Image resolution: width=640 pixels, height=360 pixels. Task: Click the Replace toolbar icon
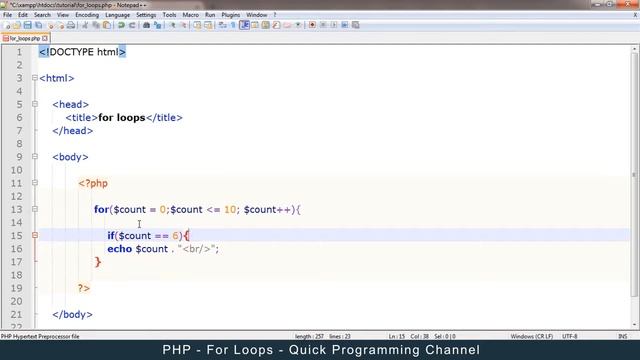point(157,25)
